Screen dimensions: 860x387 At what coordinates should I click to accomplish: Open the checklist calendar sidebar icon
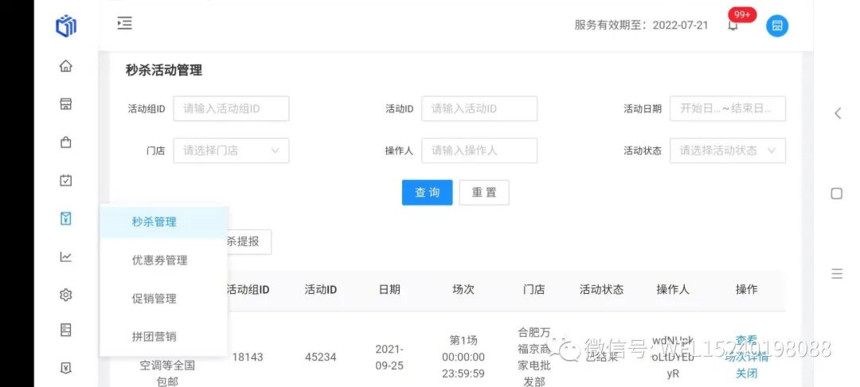pos(66,180)
